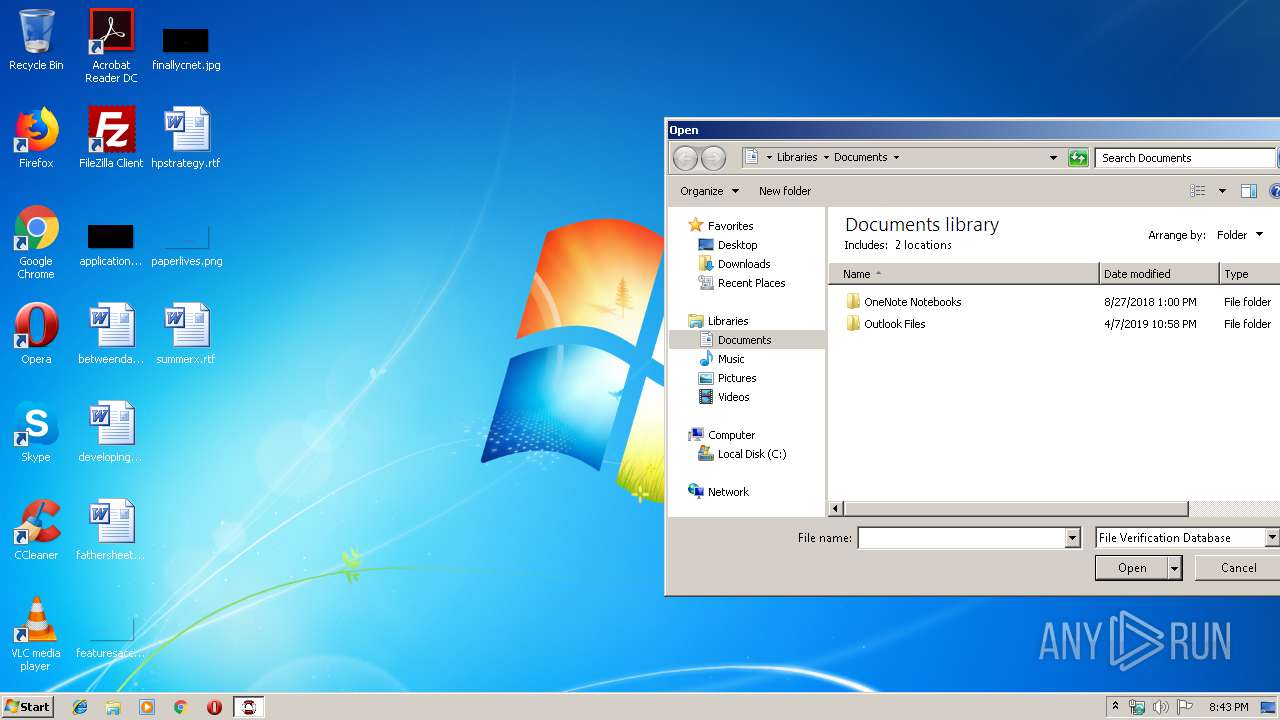
Task: Select summerx.rtf document icon
Action: (186, 333)
